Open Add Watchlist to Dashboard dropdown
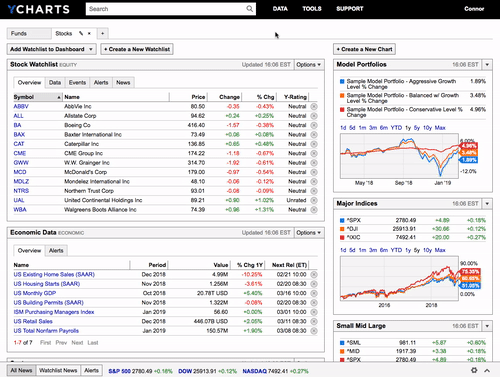This screenshot has height=377, width=500. coord(52,49)
